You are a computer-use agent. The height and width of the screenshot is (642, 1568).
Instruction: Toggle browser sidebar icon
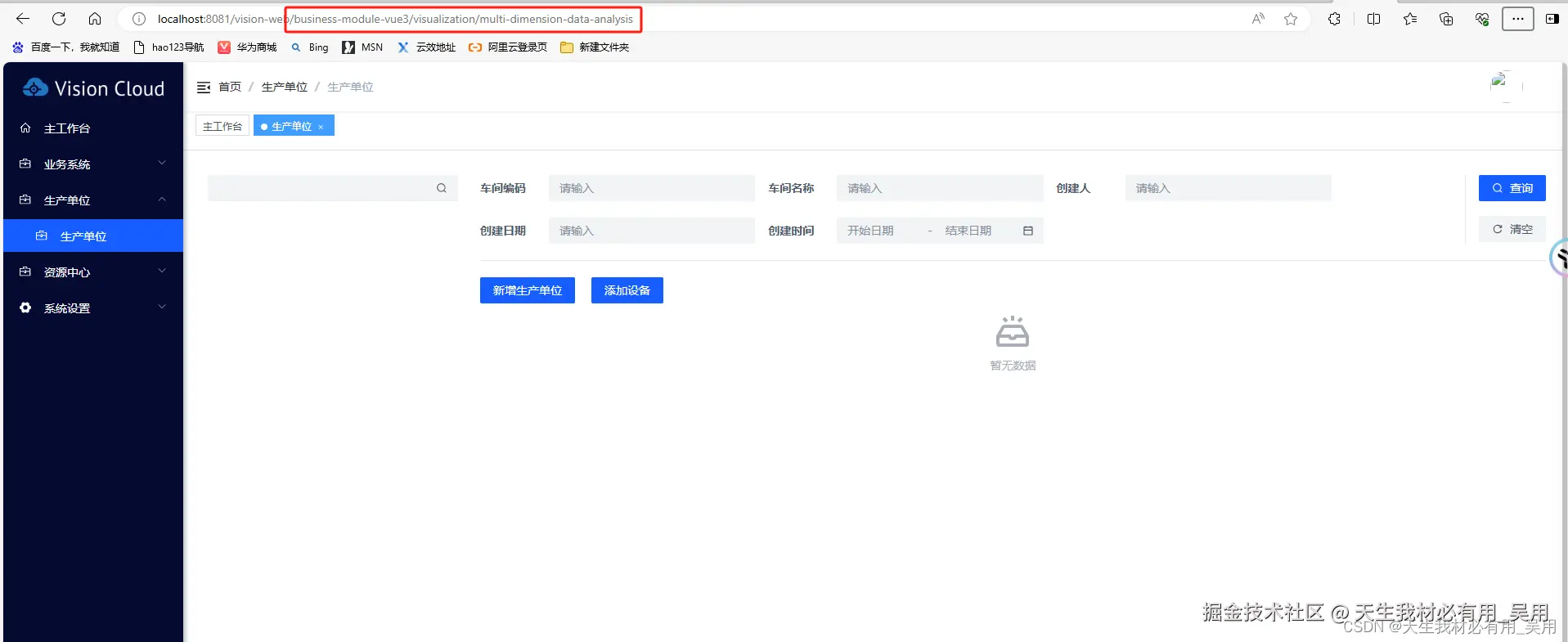click(x=1552, y=19)
